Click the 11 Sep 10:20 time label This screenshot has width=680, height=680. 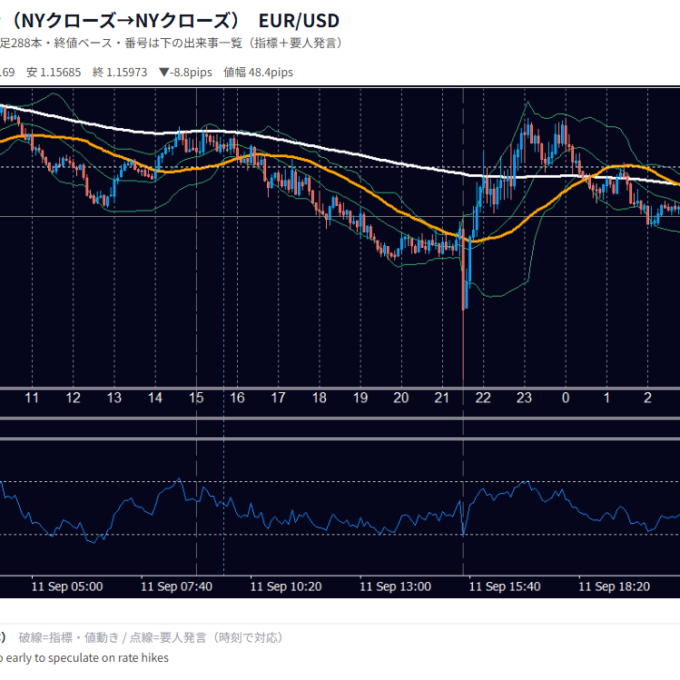click(x=286, y=587)
